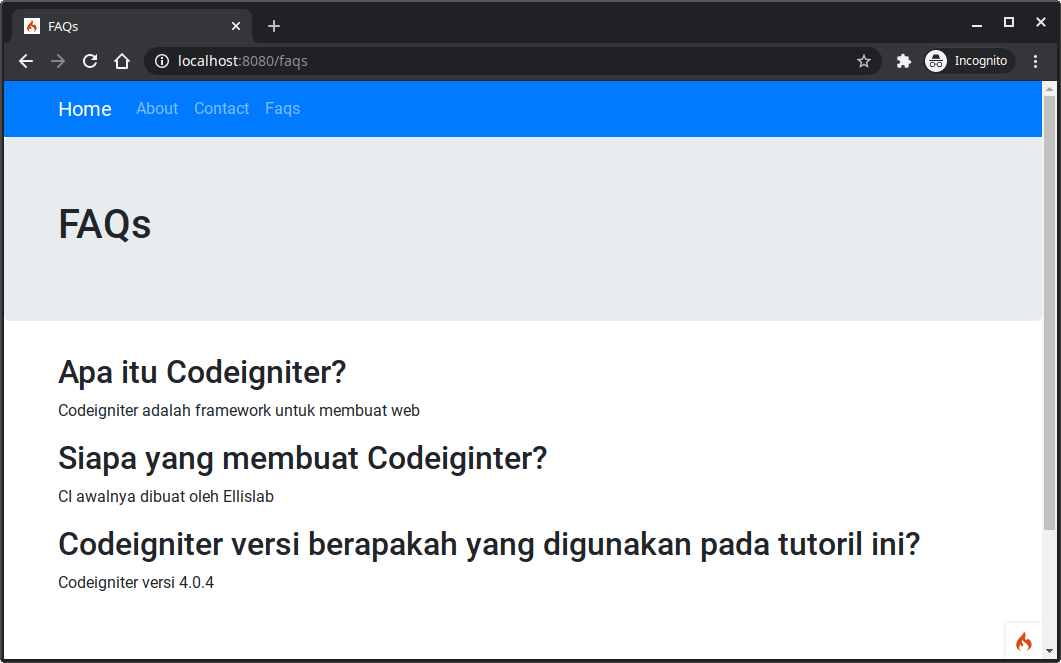Click the Faqs navbar link
This screenshot has width=1061, height=663.
click(x=282, y=109)
